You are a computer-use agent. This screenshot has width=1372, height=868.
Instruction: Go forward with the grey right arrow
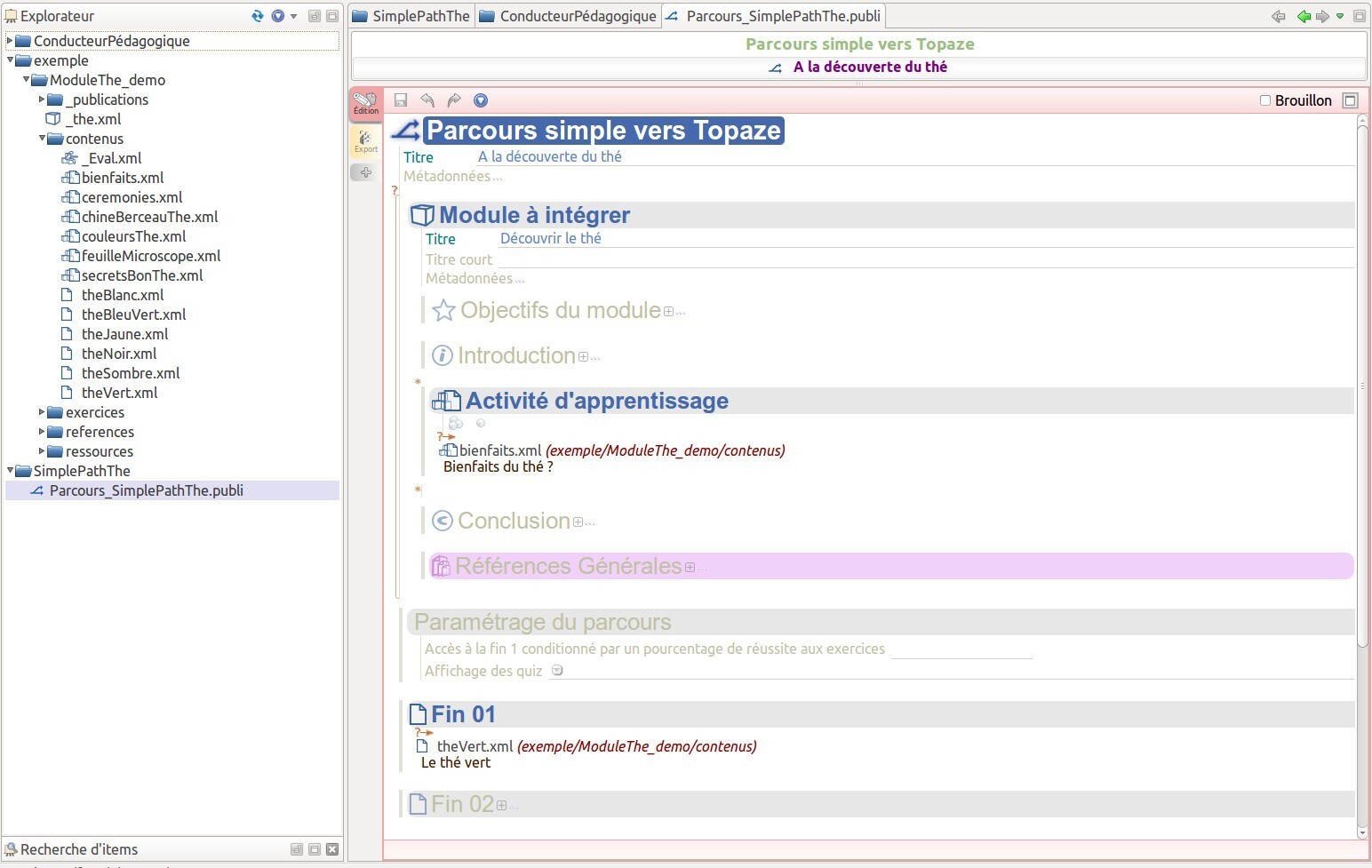click(x=1323, y=16)
